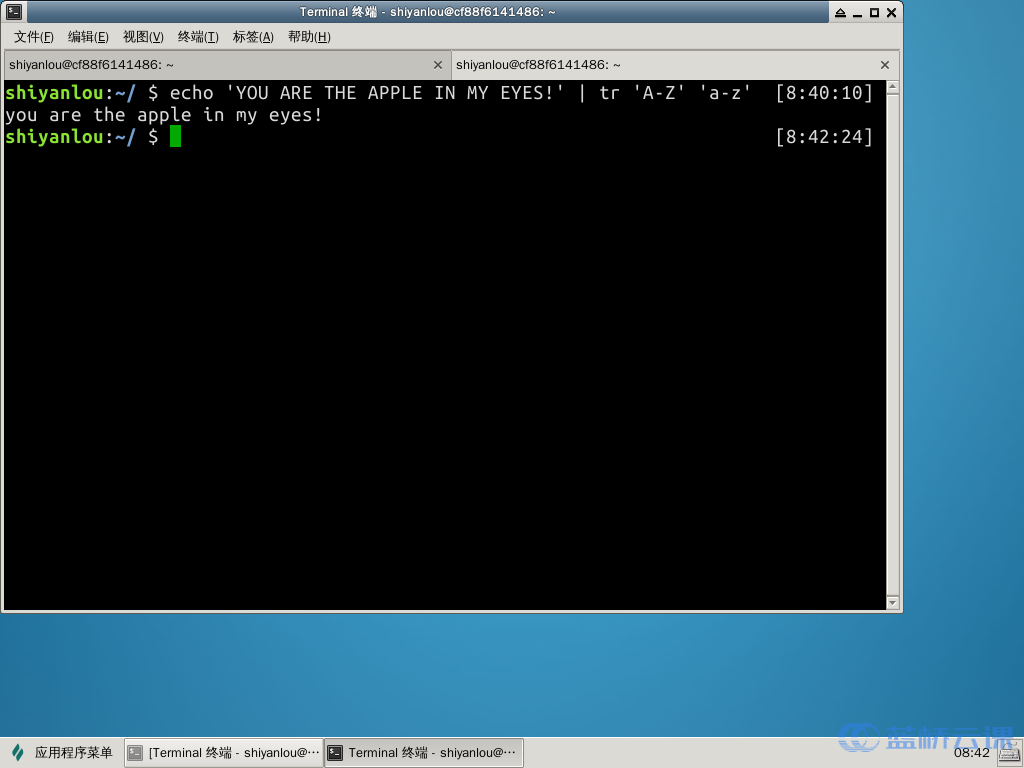Click the terminal scrollbar track
Image resolution: width=1024 pixels, height=768 pixels.
point(893,350)
